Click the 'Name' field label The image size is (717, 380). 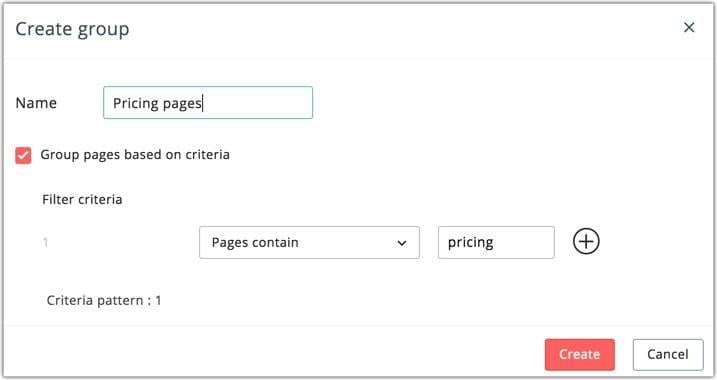click(x=36, y=103)
